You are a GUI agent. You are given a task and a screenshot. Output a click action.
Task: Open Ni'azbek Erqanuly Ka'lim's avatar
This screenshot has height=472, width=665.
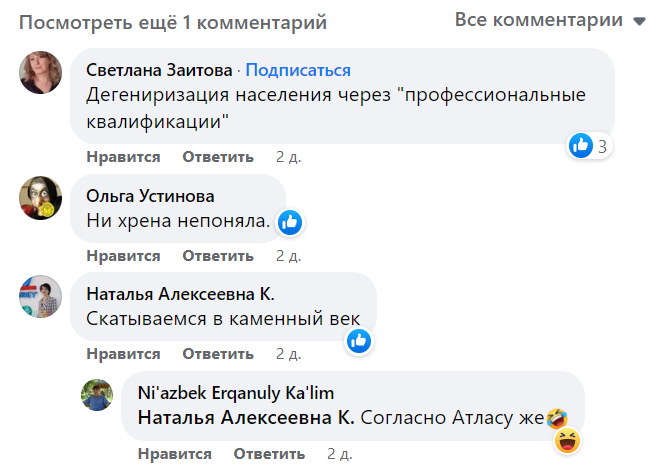click(97, 394)
